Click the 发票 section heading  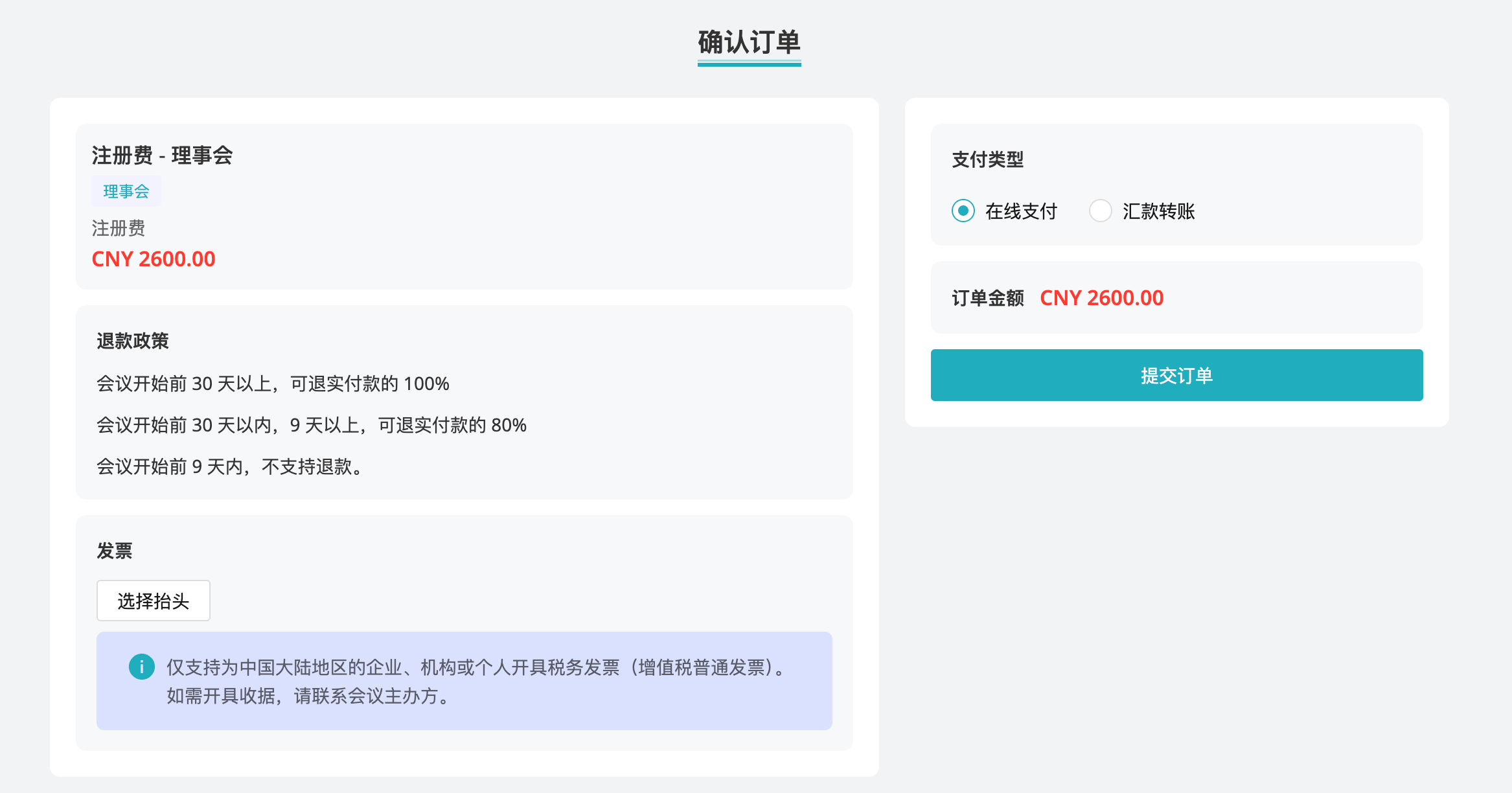(x=115, y=551)
